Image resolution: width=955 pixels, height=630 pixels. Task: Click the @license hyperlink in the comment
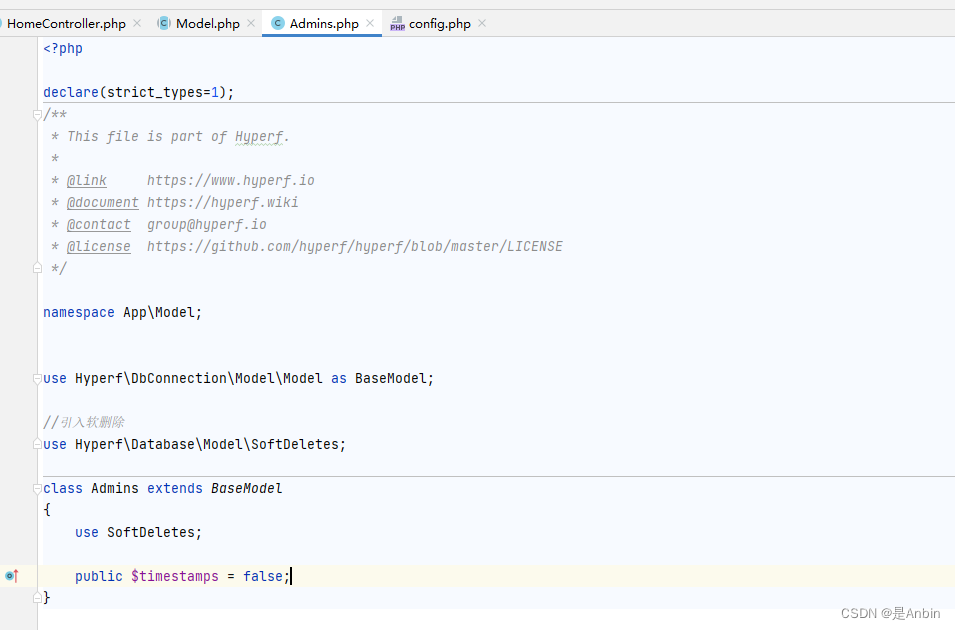(98, 246)
